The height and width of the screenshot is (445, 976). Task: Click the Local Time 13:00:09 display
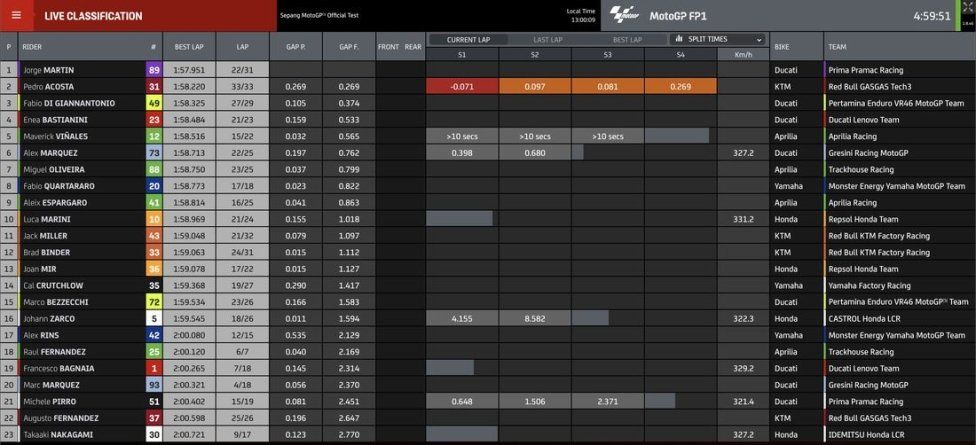[581, 16]
